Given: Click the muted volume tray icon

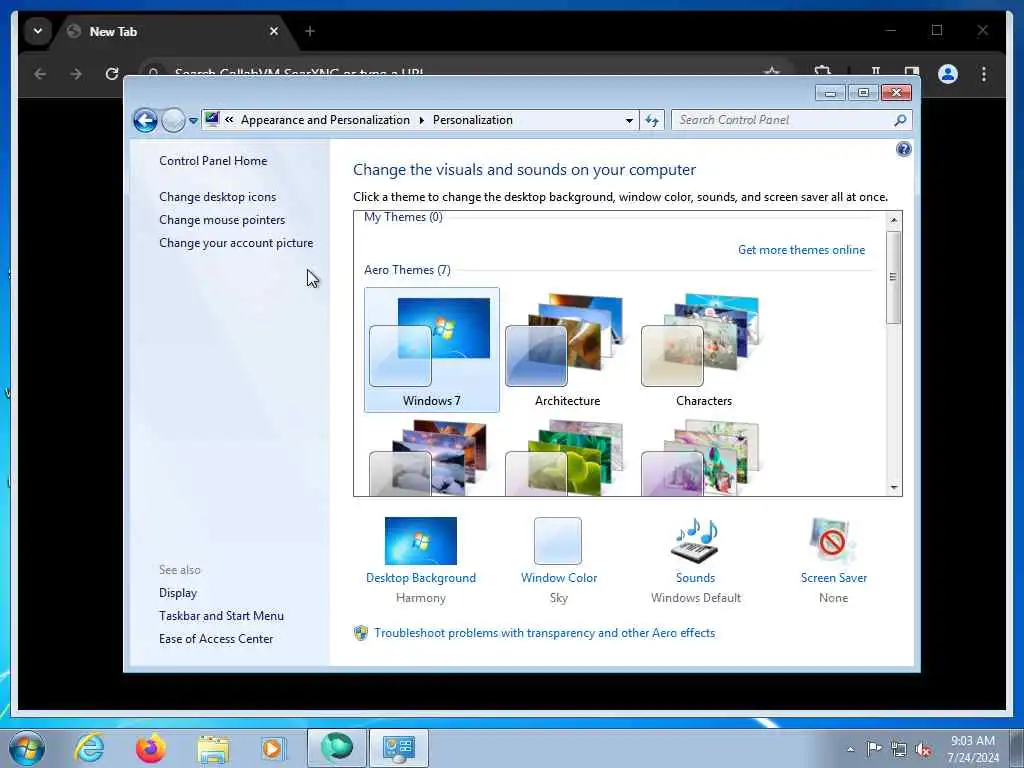Looking at the screenshot, I should [923, 749].
